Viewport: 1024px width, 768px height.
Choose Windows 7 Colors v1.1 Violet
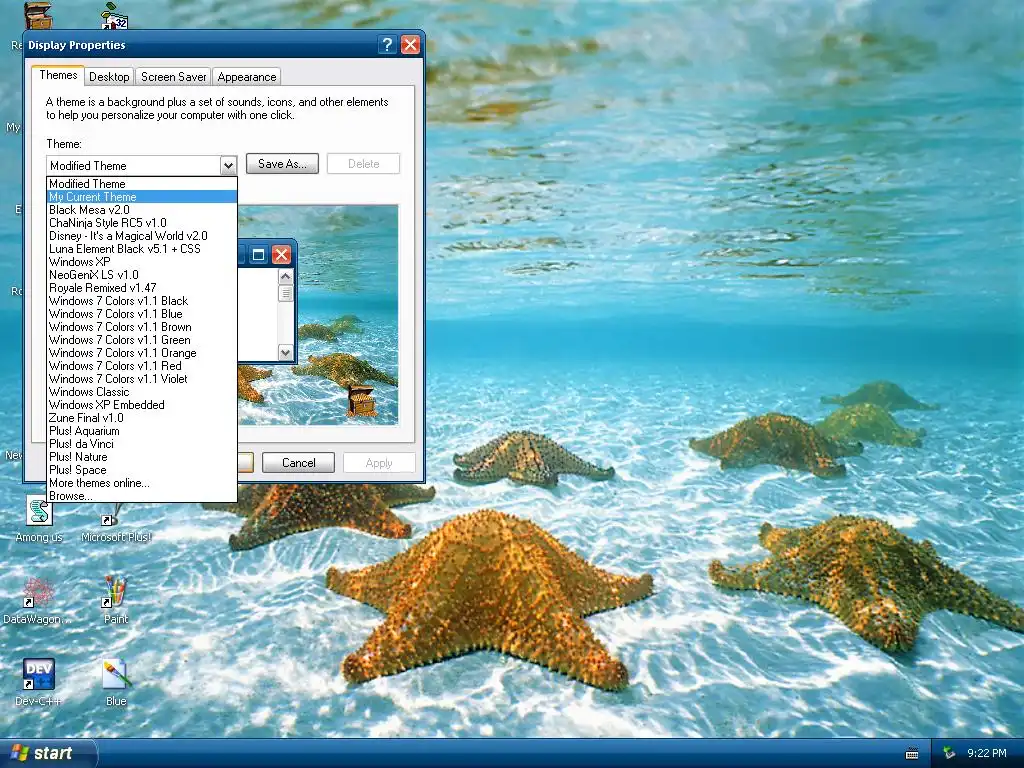coord(142,379)
